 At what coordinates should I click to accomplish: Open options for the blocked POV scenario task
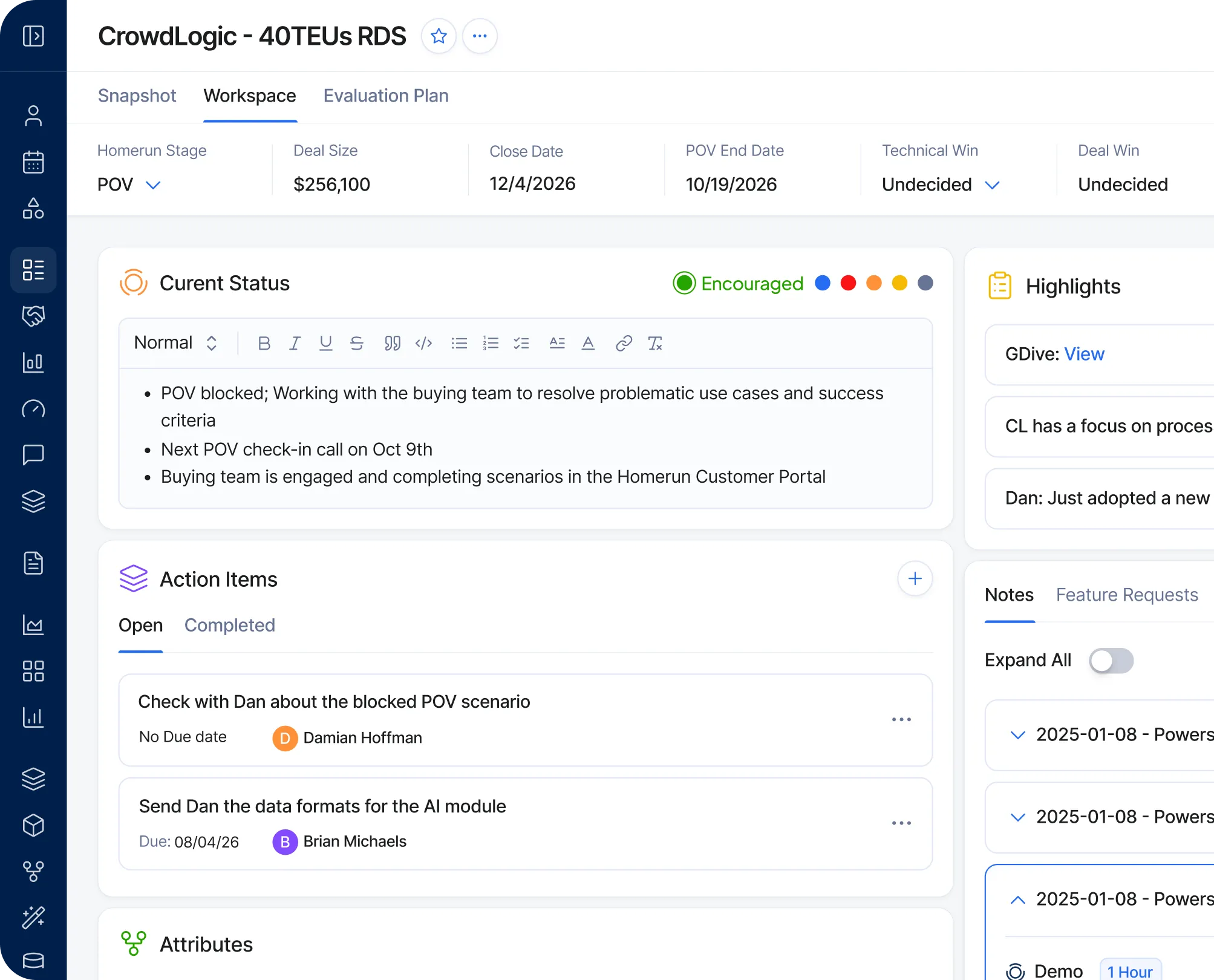click(x=901, y=719)
